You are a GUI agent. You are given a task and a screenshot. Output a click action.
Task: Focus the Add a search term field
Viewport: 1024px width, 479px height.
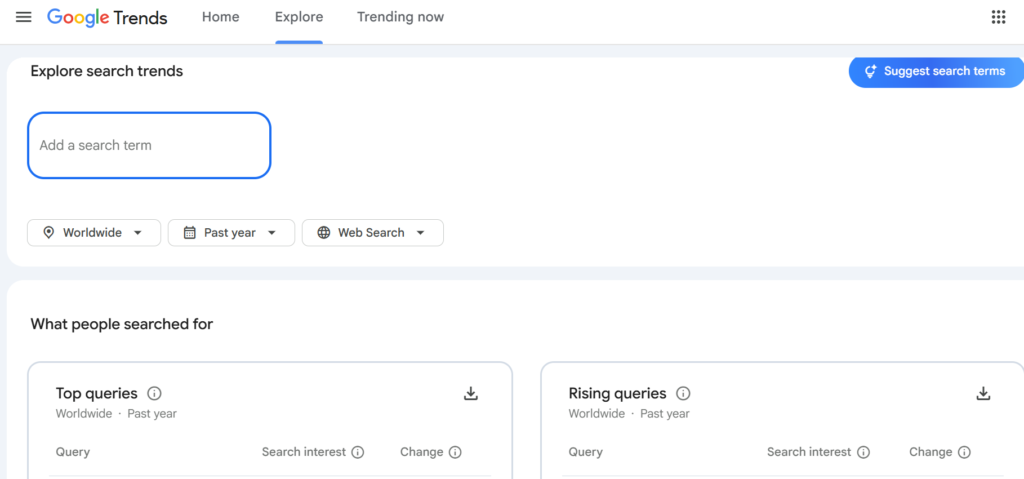[x=149, y=145]
